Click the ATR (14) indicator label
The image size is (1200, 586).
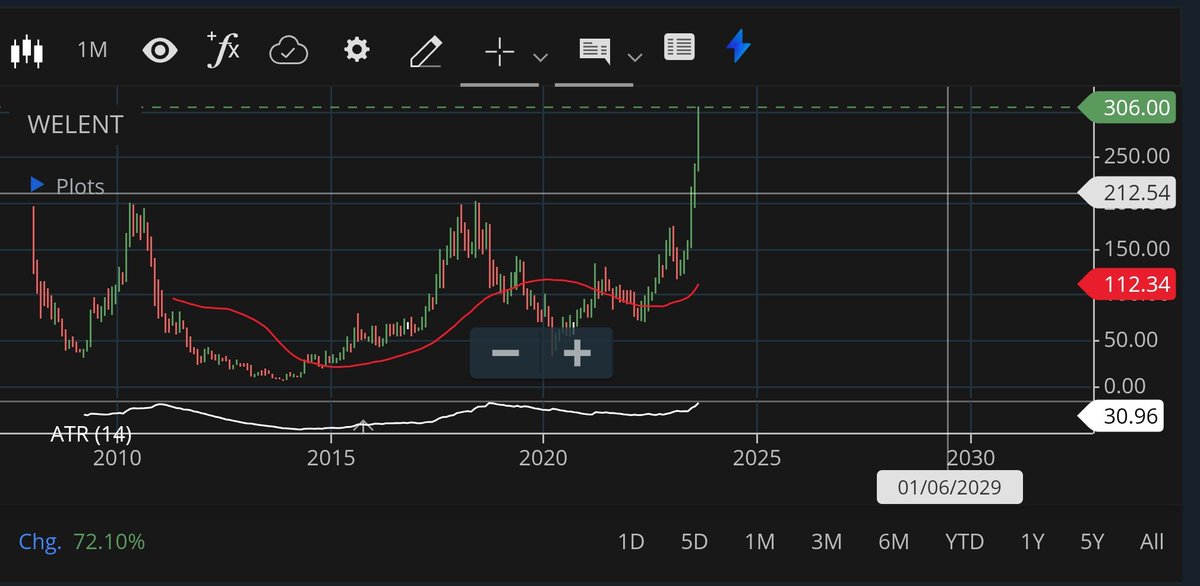tap(91, 434)
